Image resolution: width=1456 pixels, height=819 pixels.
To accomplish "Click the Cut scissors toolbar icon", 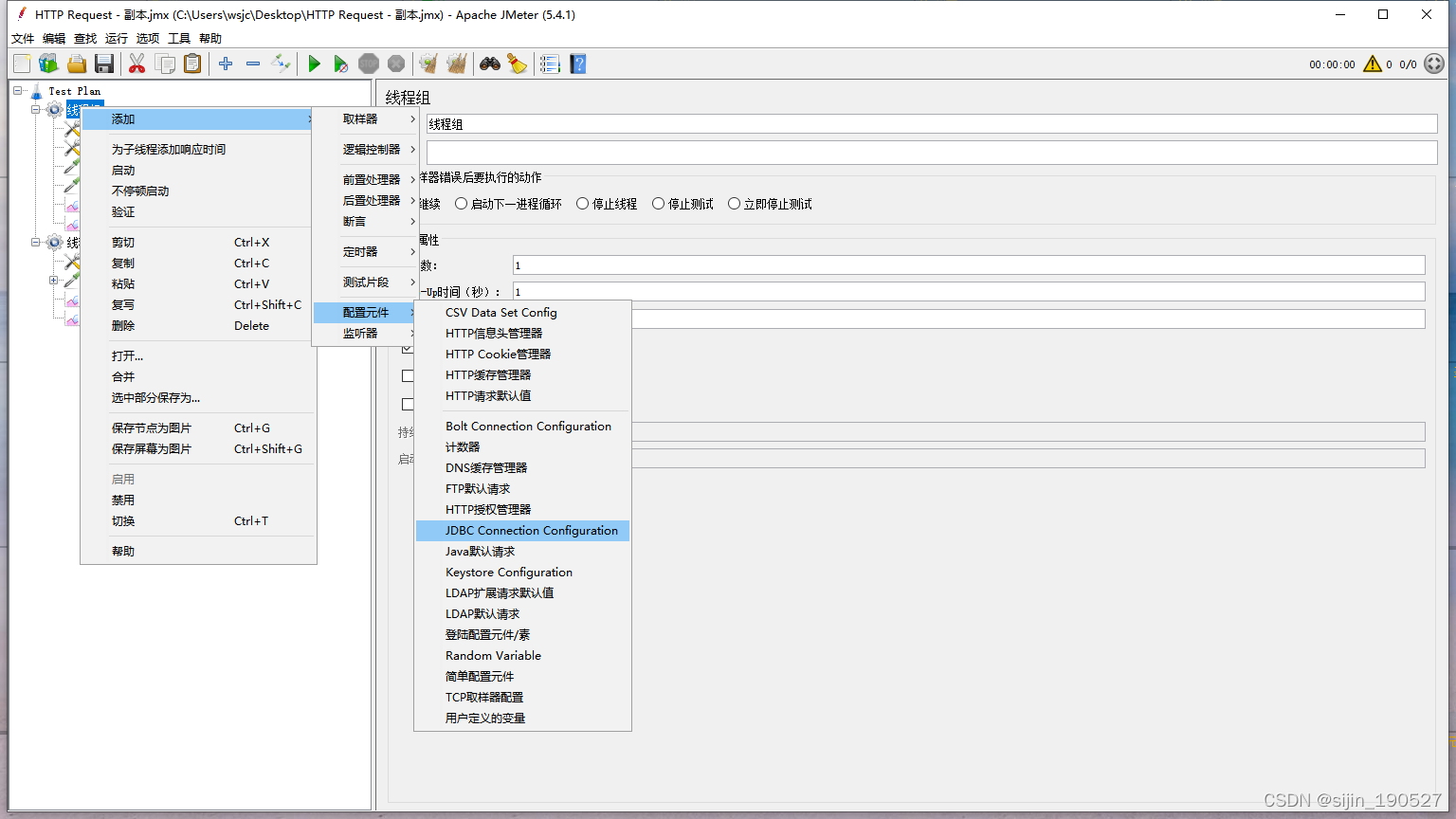I will (x=137, y=64).
